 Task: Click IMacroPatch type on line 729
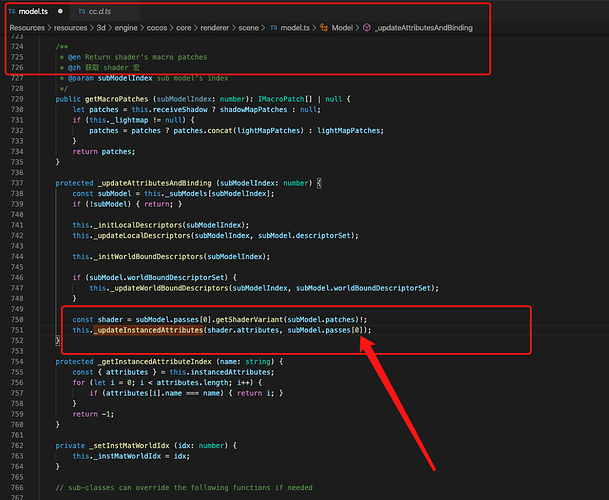[281, 99]
